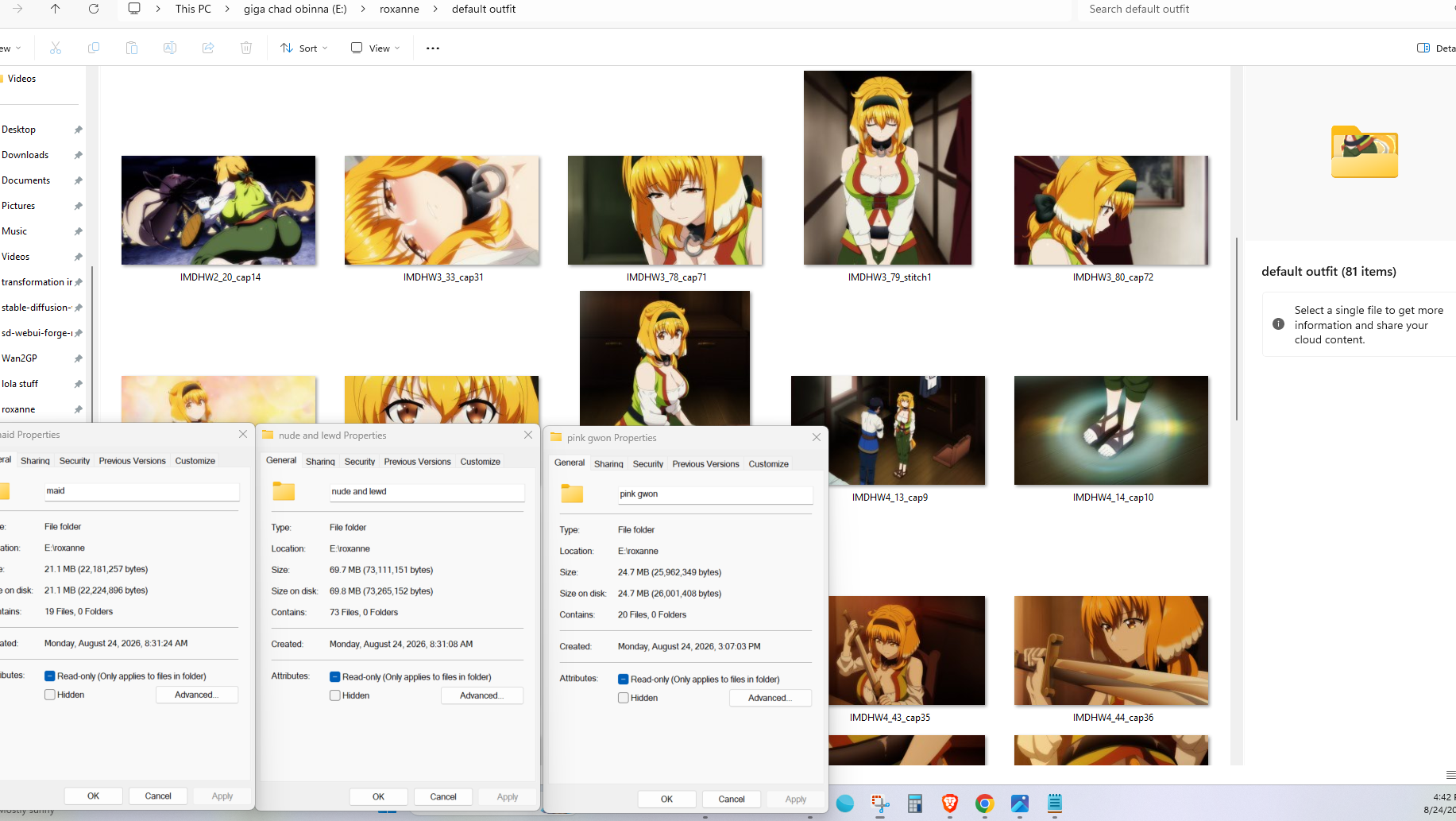Screen dimensions: 1456x821
Task: Open Downloads in the navigation pane
Action: tap(25, 155)
